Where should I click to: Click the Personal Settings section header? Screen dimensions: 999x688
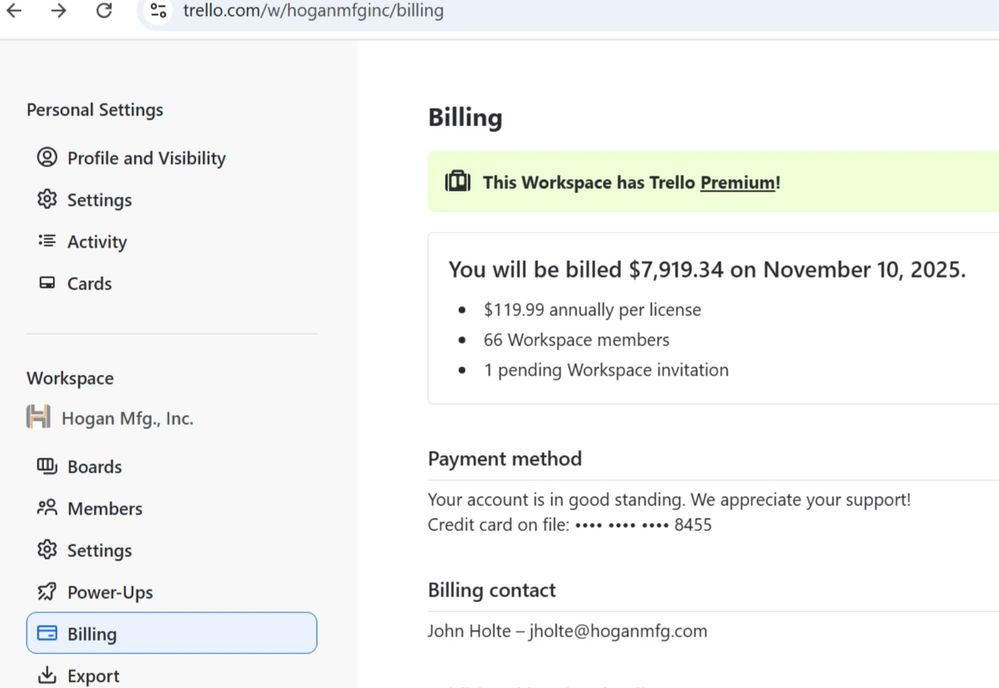[95, 110]
